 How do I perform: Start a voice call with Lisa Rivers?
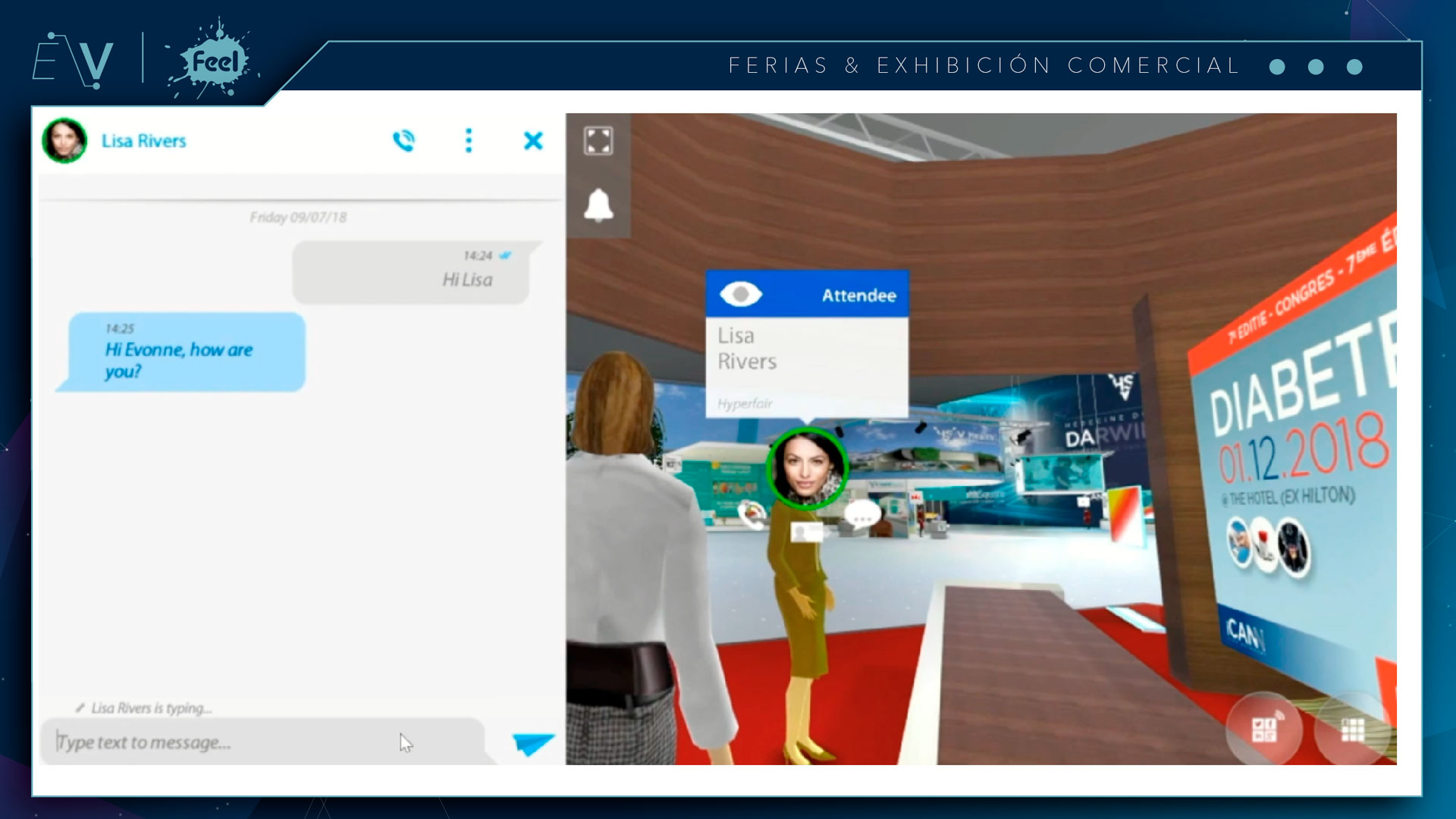[x=403, y=141]
